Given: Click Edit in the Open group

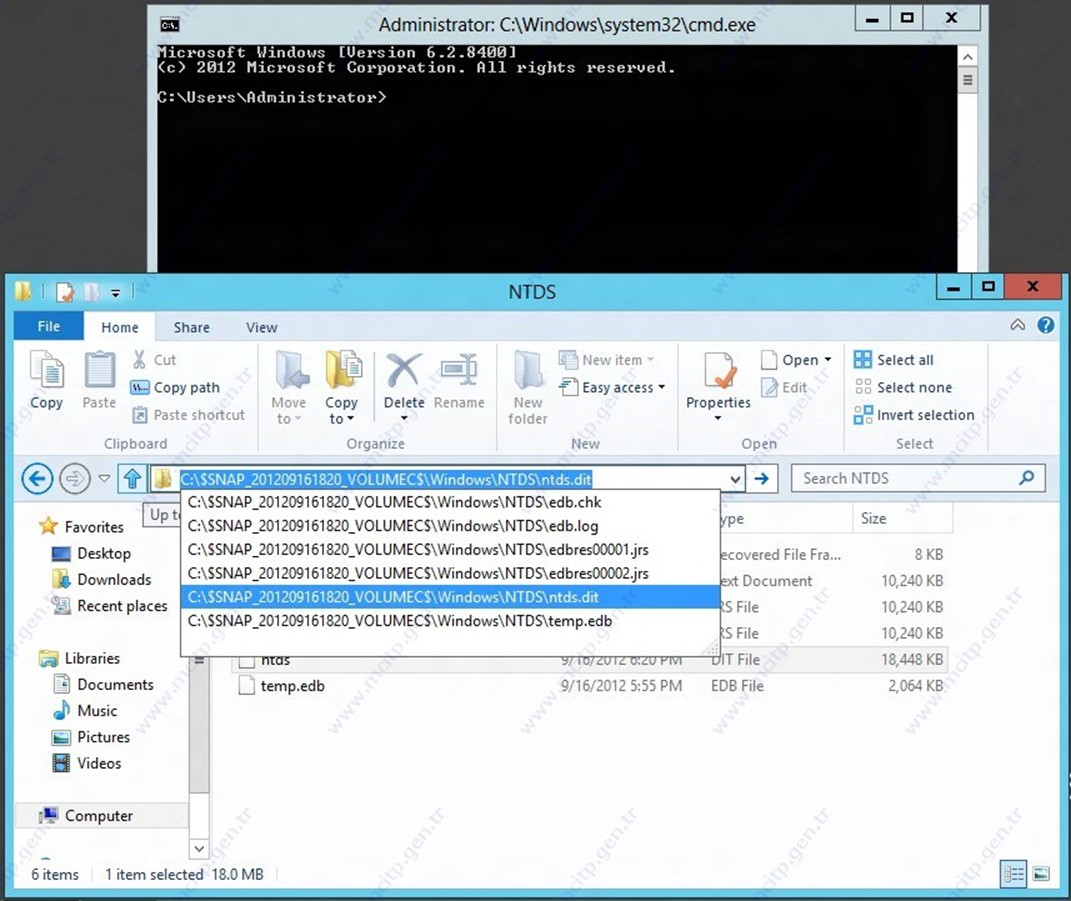Looking at the screenshot, I should pyautogui.click(x=785, y=387).
